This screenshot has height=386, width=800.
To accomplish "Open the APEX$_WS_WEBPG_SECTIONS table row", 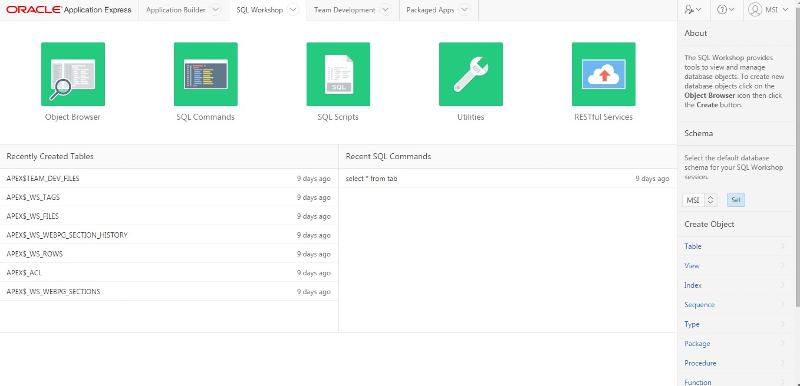I will click(x=168, y=292).
